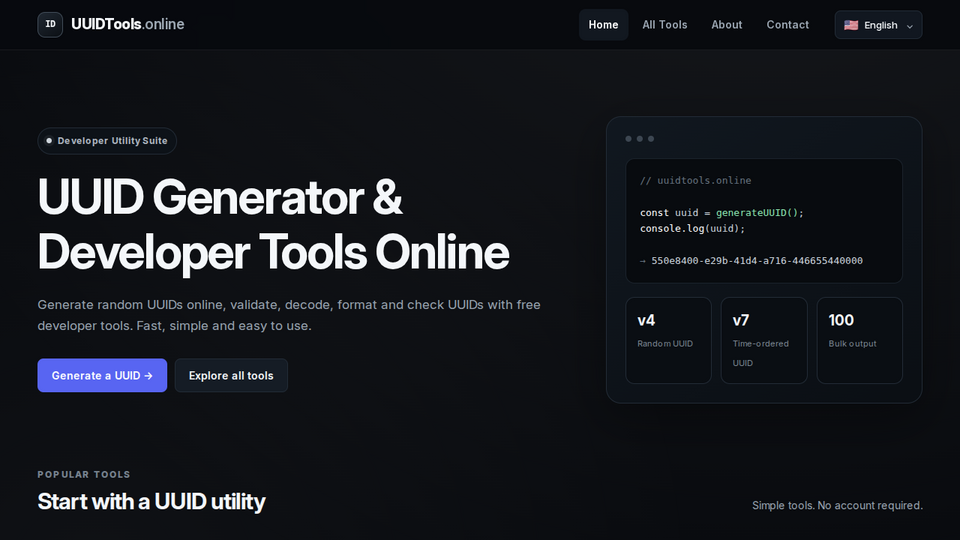Select the Developer Utility Suite badge
Viewport: 960px width, 540px height.
[x=107, y=141]
